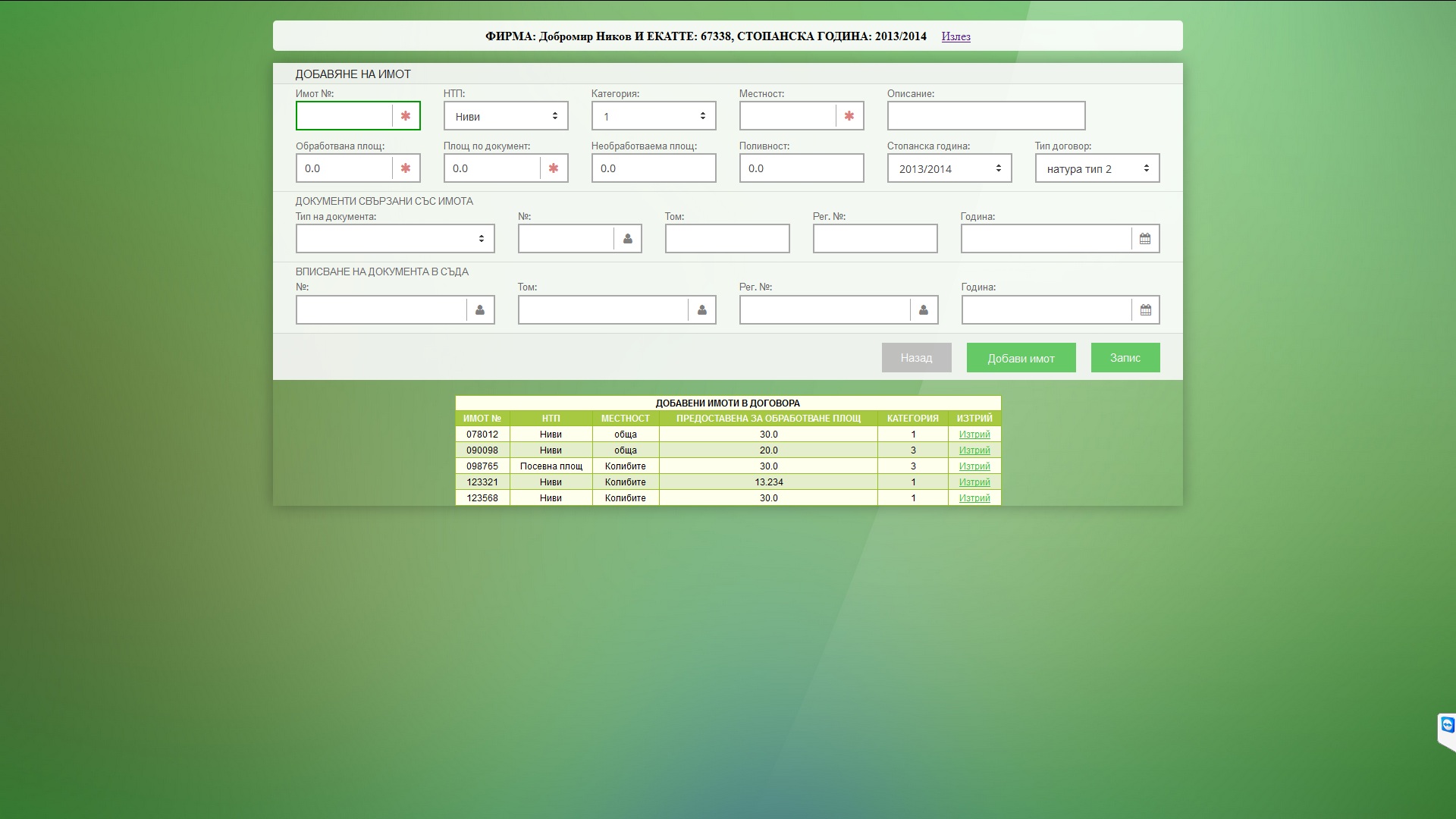1456x819 pixels.
Task: Click table cell 123321
Action: [482, 482]
